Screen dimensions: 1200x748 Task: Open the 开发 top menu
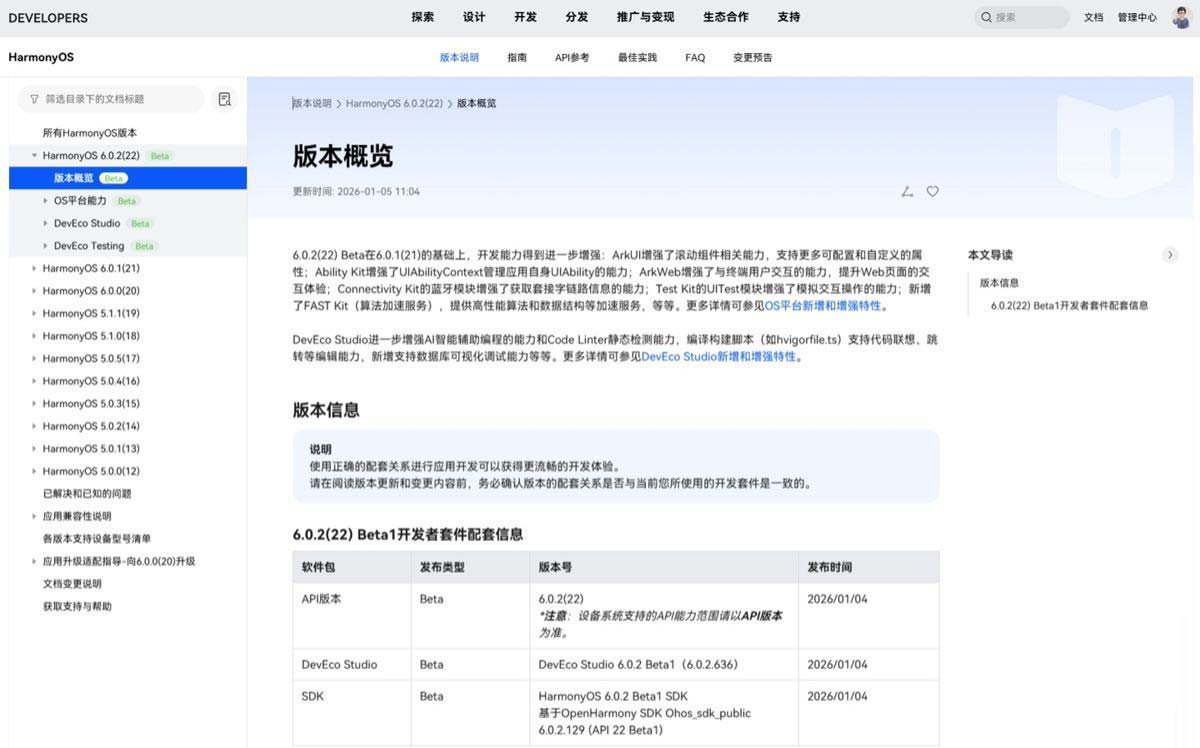click(525, 17)
